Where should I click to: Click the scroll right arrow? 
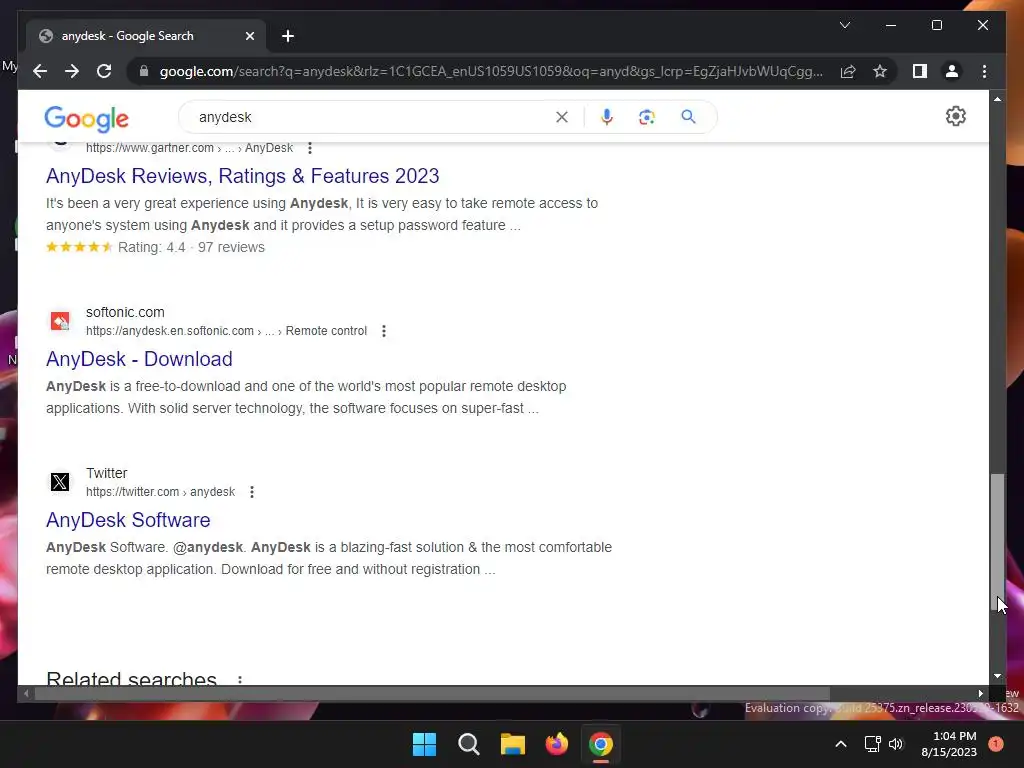point(980,694)
